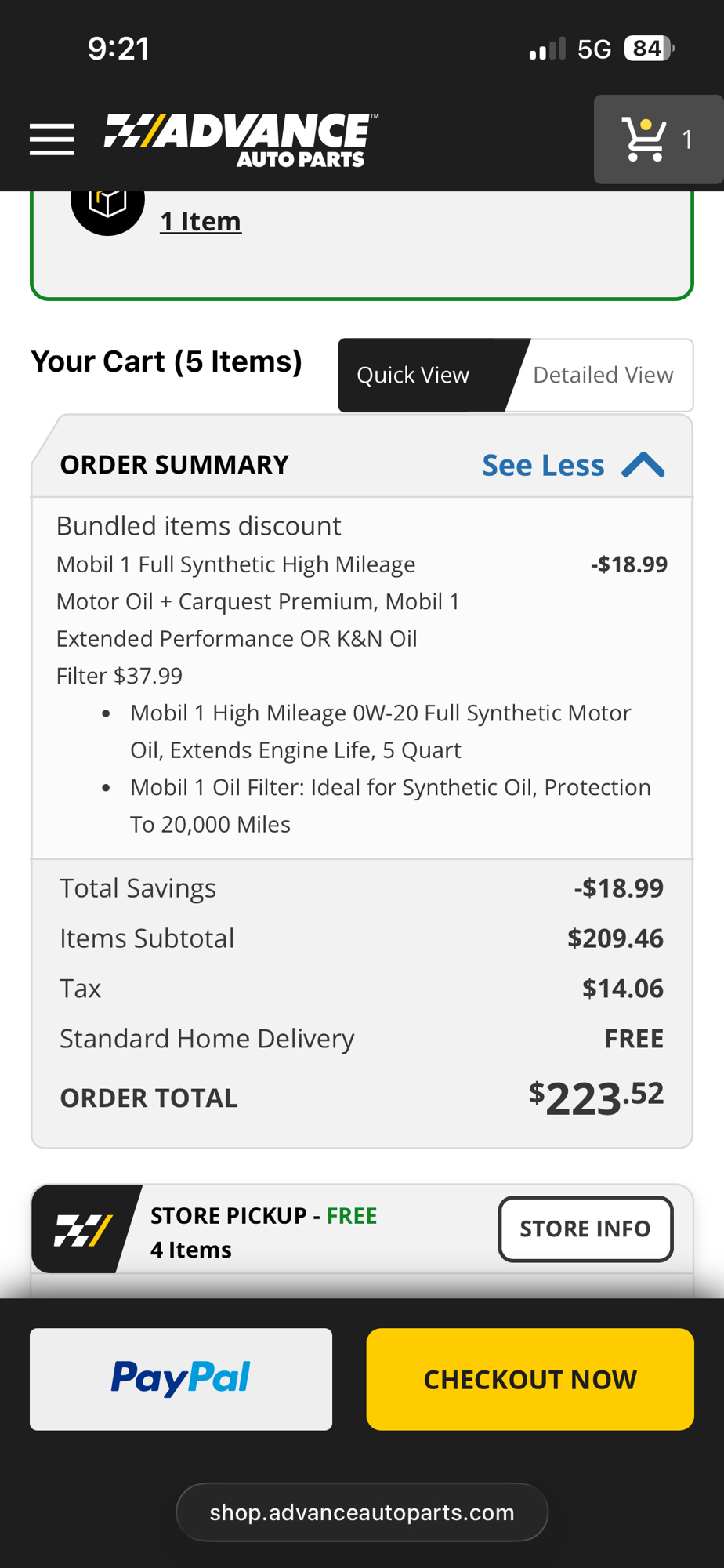The image size is (724, 1568).
Task: Click the blue up chevron arrow
Action: [x=643, y=465]
